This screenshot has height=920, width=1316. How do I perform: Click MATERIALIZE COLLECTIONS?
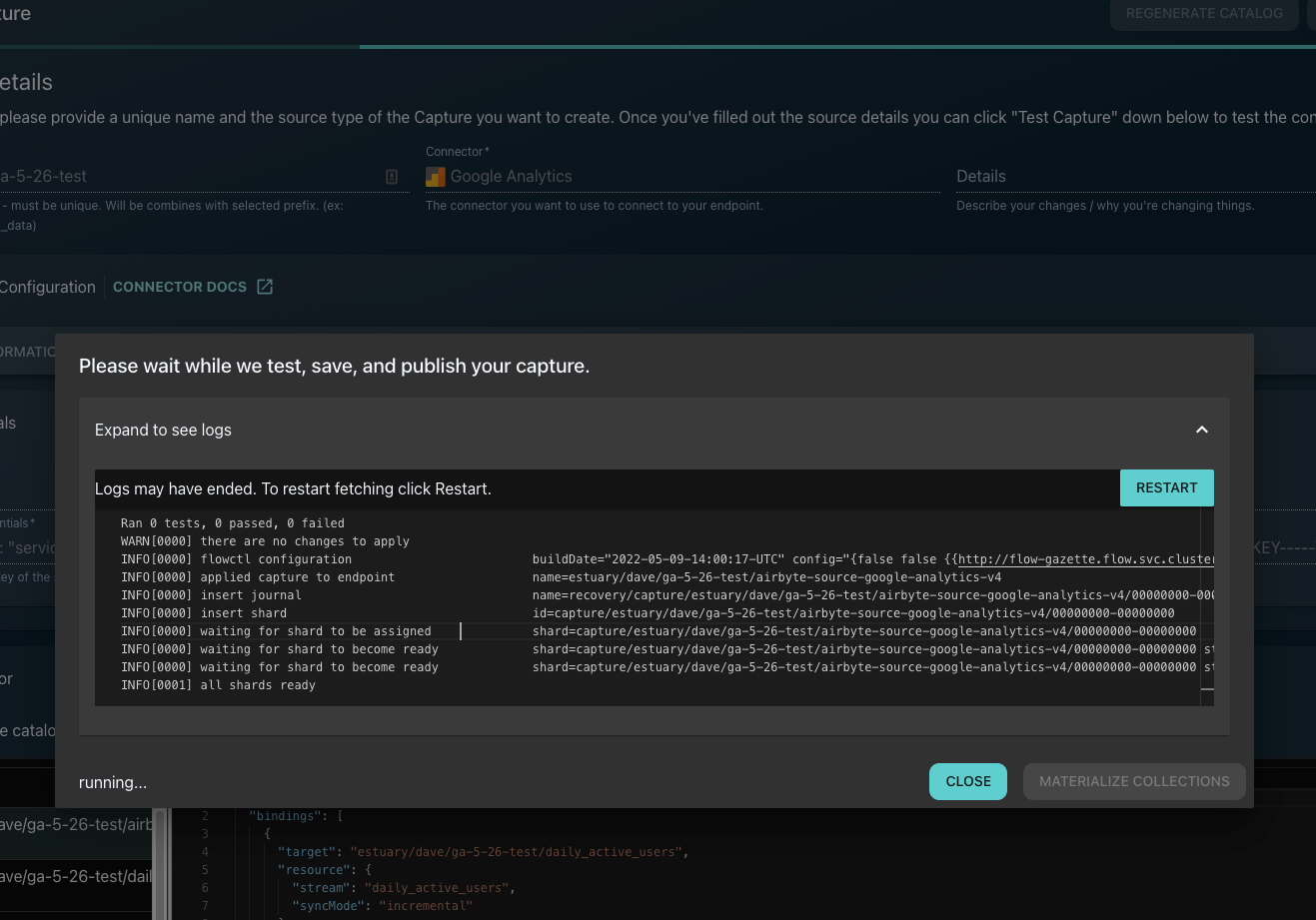pos(1133,781)
